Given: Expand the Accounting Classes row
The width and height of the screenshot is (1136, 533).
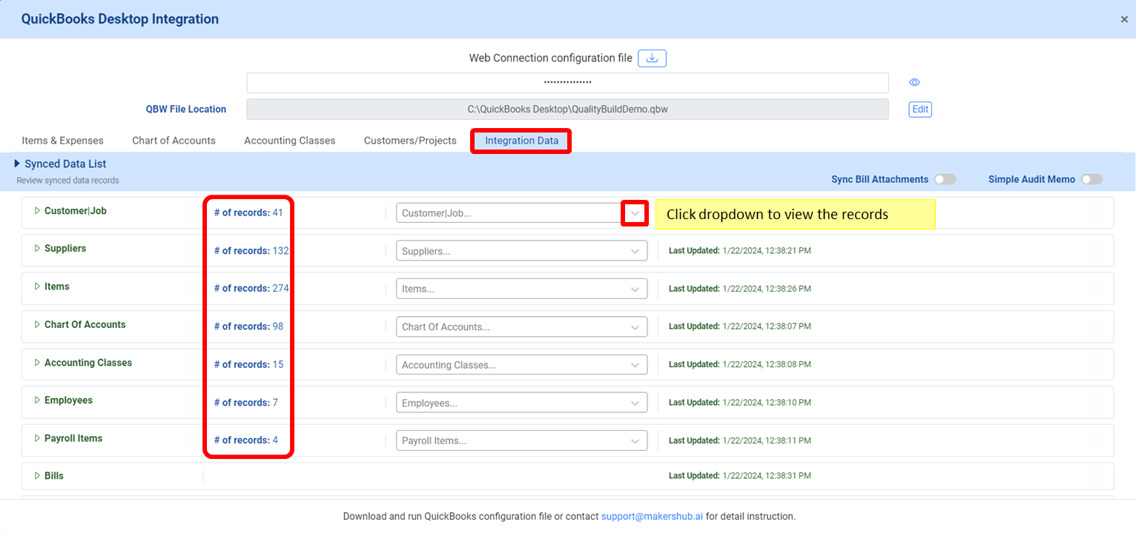Looking at the screenshot, I should [38, 362].
